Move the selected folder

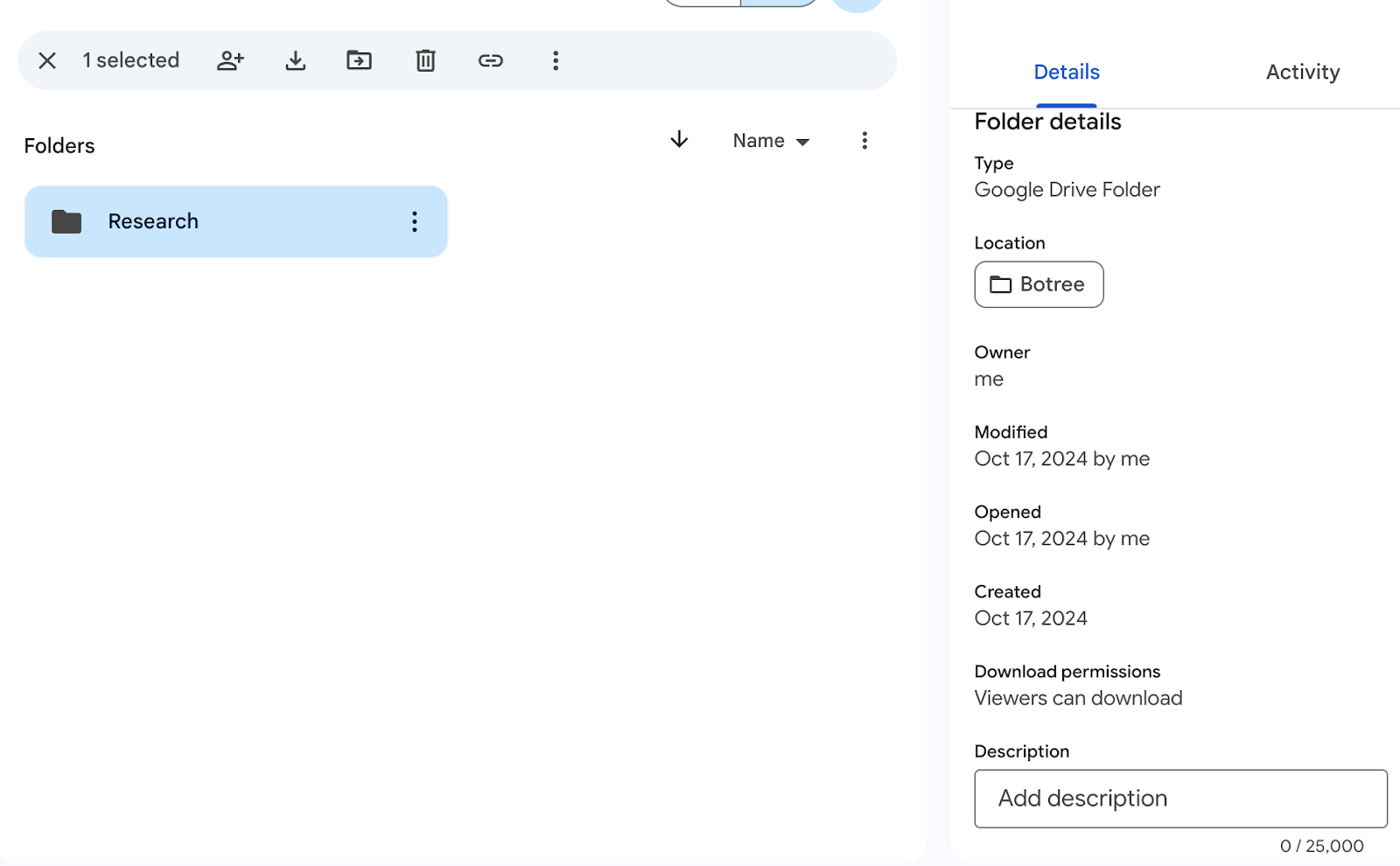click(x=359, y=60)
